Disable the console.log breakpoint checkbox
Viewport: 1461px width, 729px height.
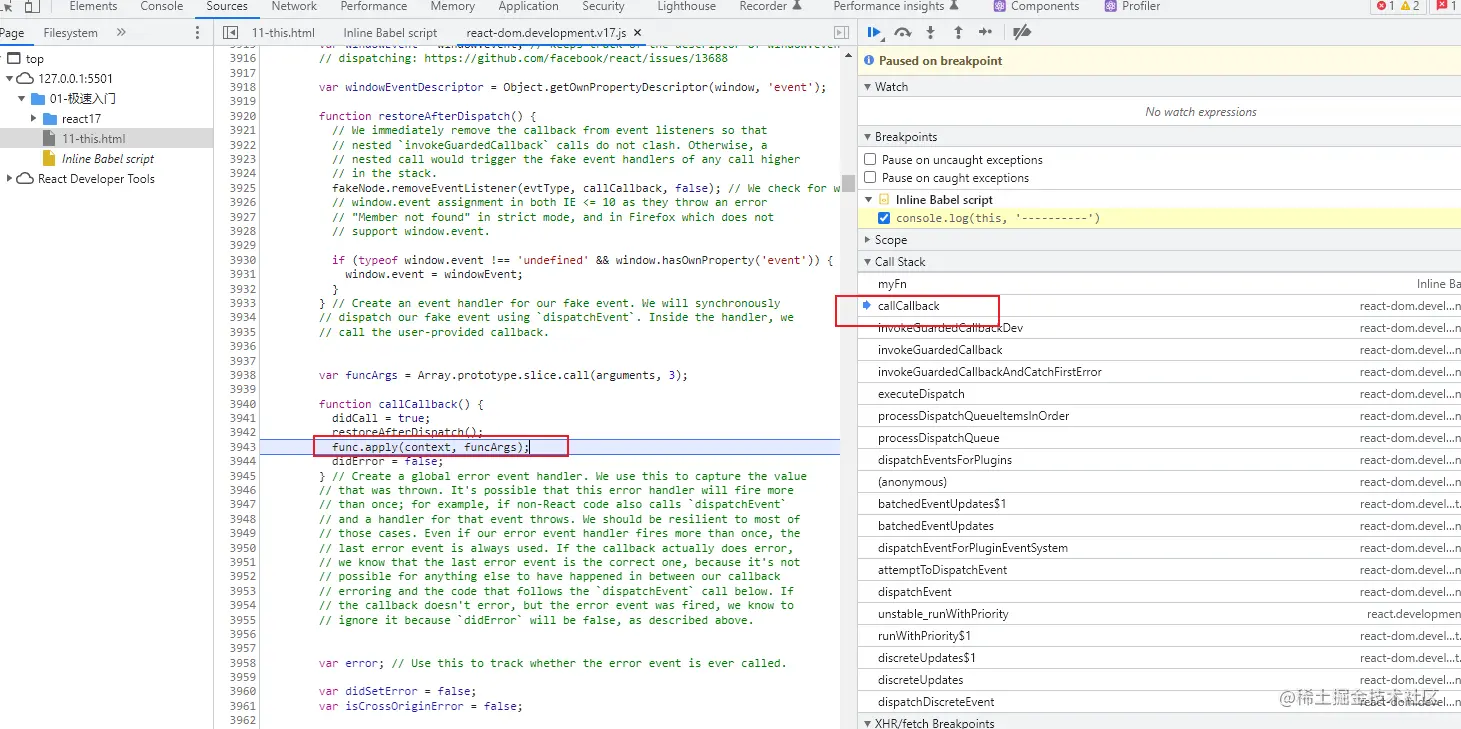[884, 218]
